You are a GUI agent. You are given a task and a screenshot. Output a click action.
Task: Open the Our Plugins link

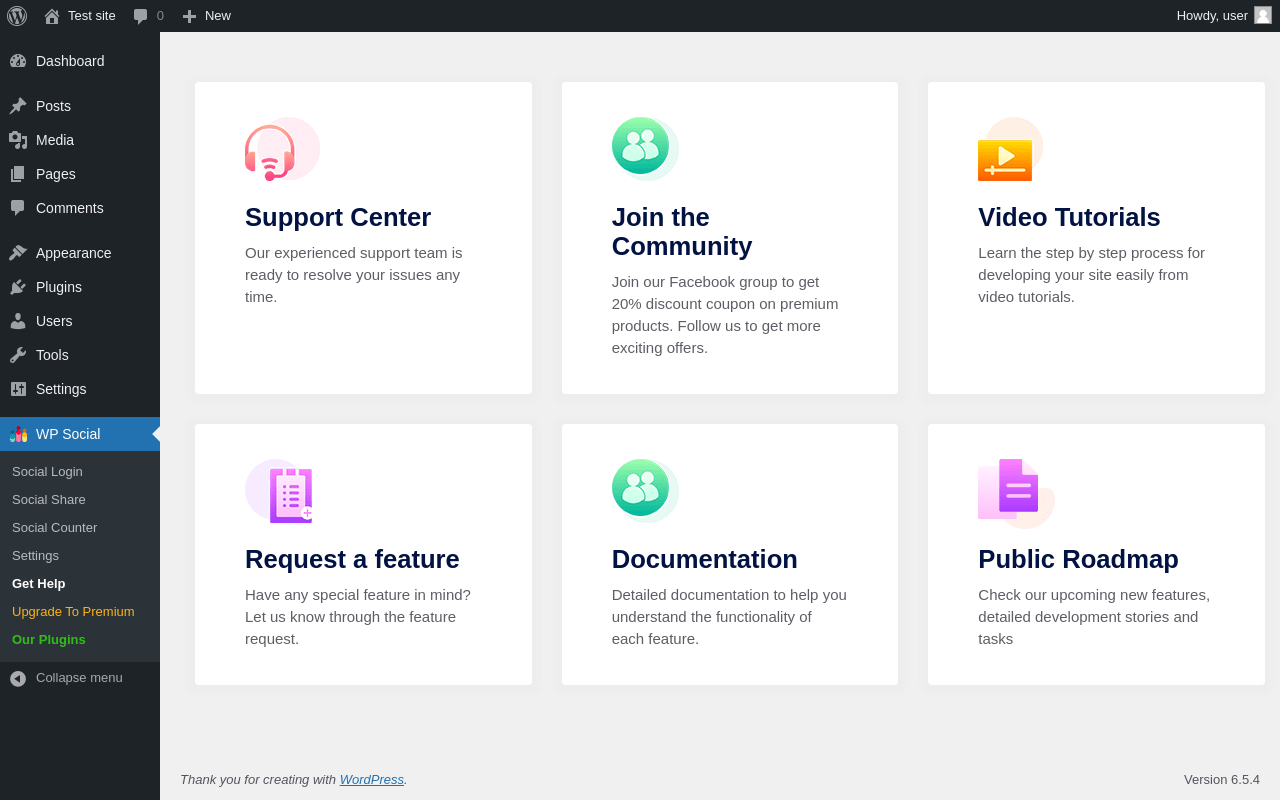[x=49, y=640]
